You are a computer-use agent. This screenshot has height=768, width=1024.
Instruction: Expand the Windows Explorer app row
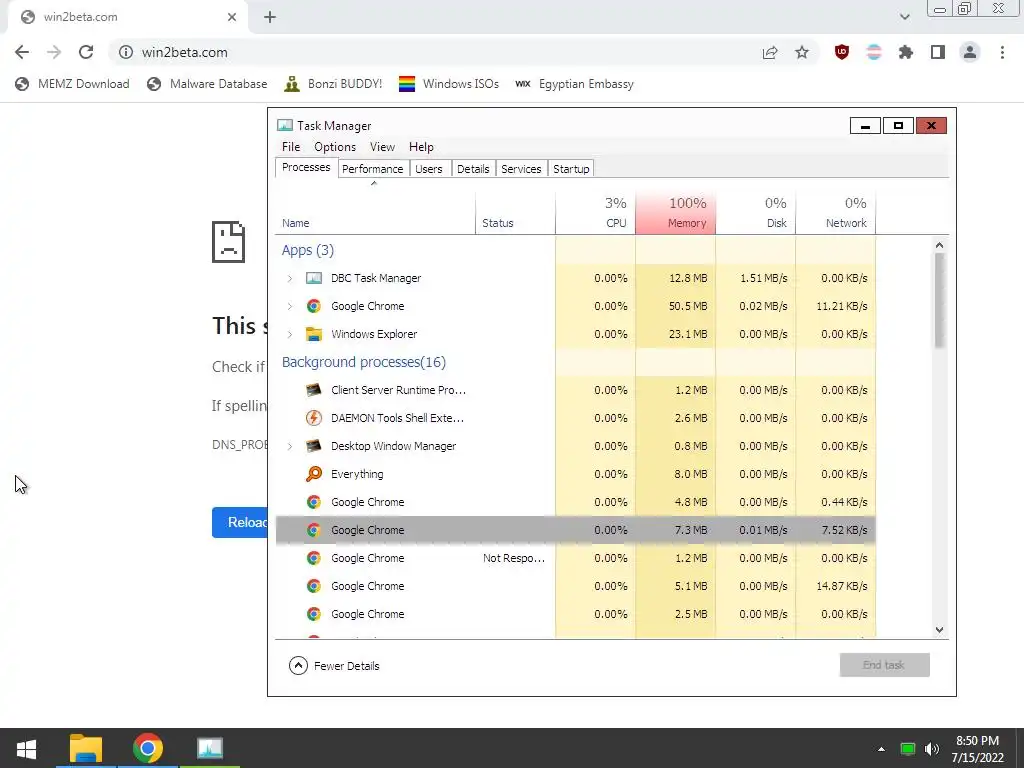290,334
